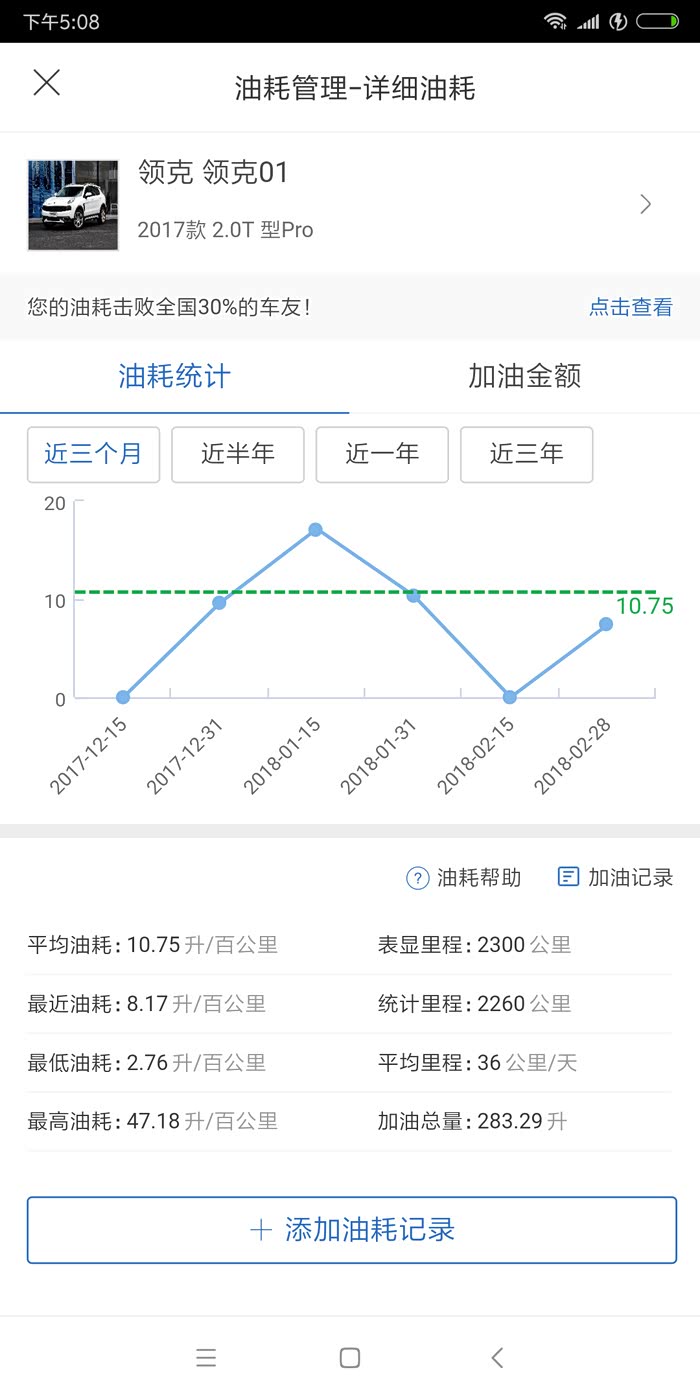Tap 点击查看 ranking link
This screenshot has height=1400, width=700.
pos(630,307)
